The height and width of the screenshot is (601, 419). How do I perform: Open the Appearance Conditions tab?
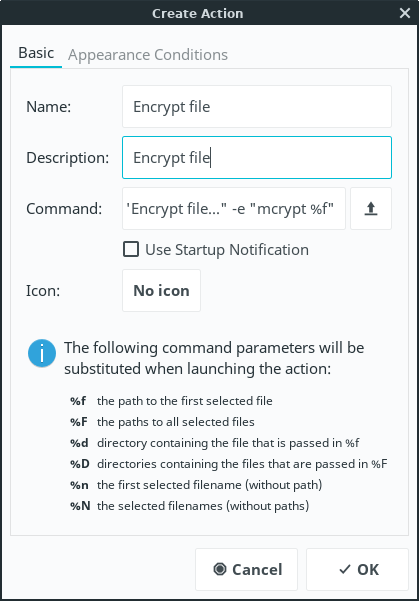point(148,55)
